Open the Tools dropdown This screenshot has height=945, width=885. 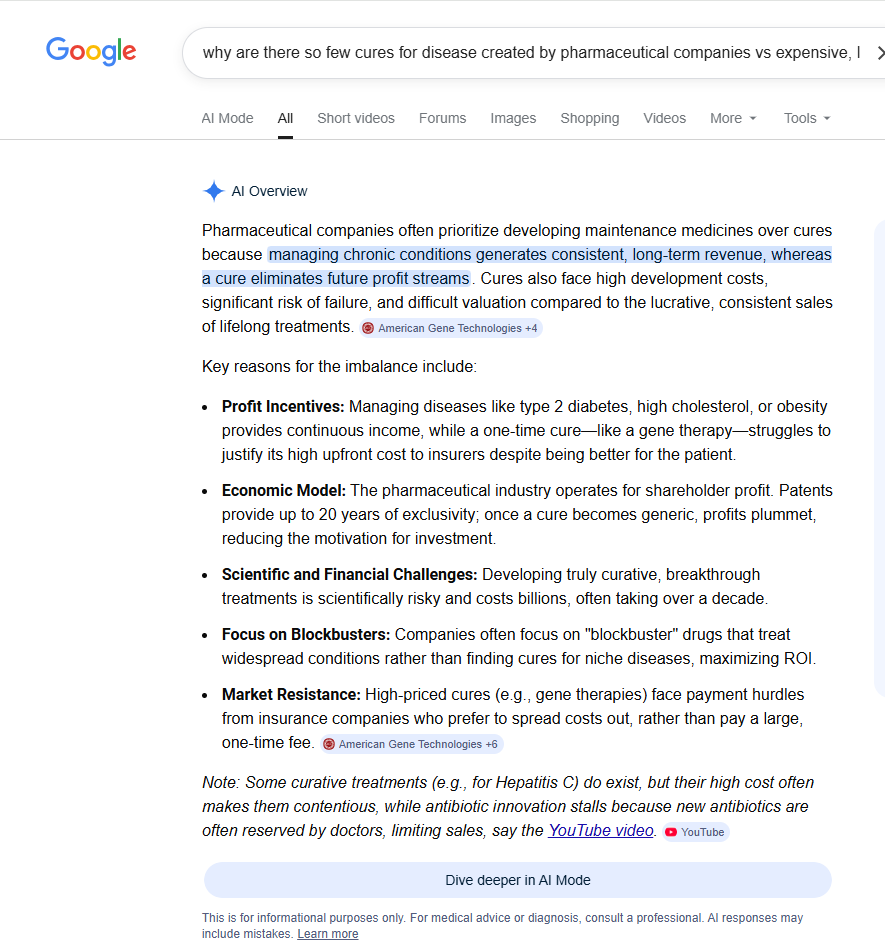[806, 118]
